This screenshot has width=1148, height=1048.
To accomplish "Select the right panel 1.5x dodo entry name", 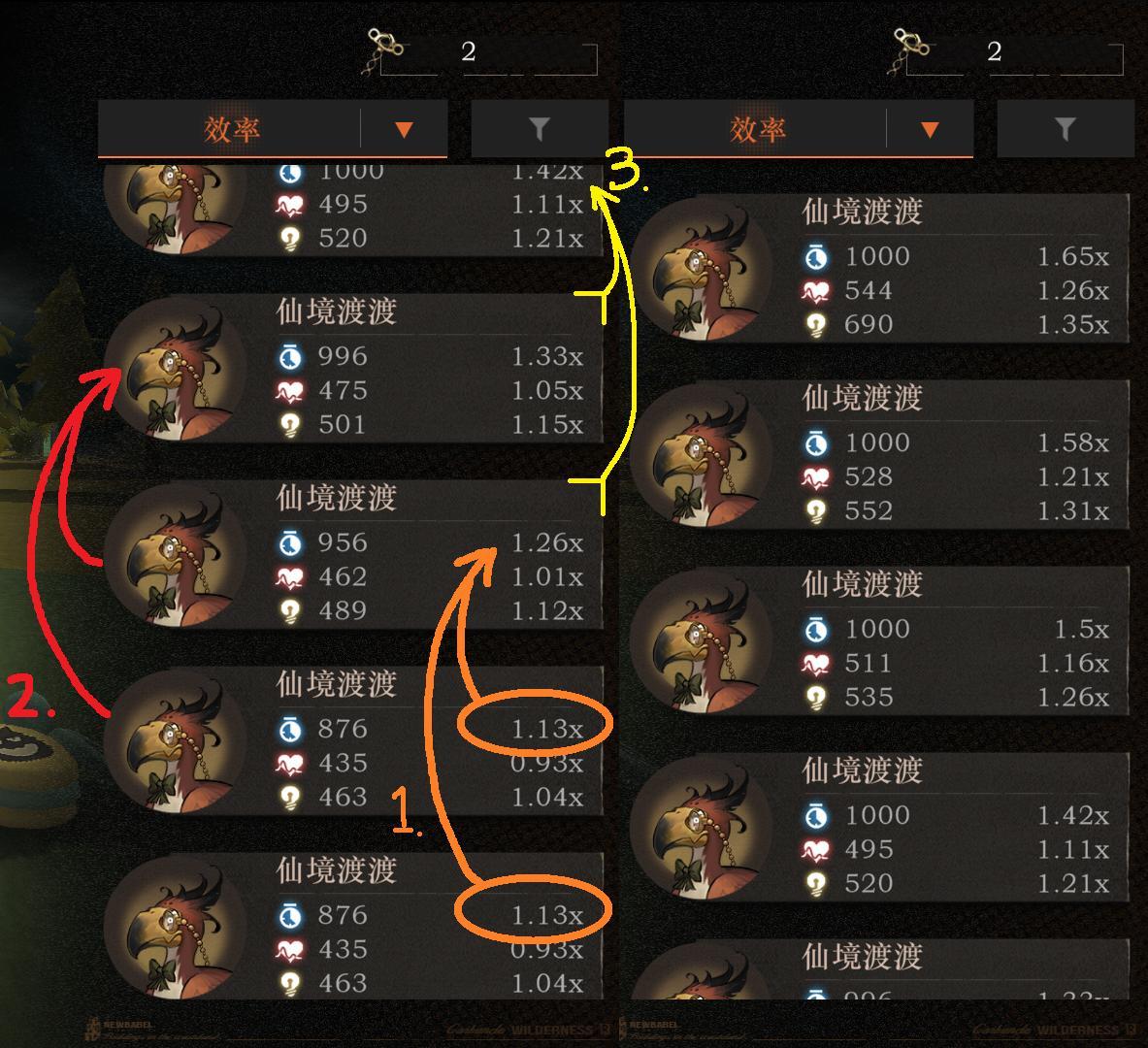I will click(862, 584).
